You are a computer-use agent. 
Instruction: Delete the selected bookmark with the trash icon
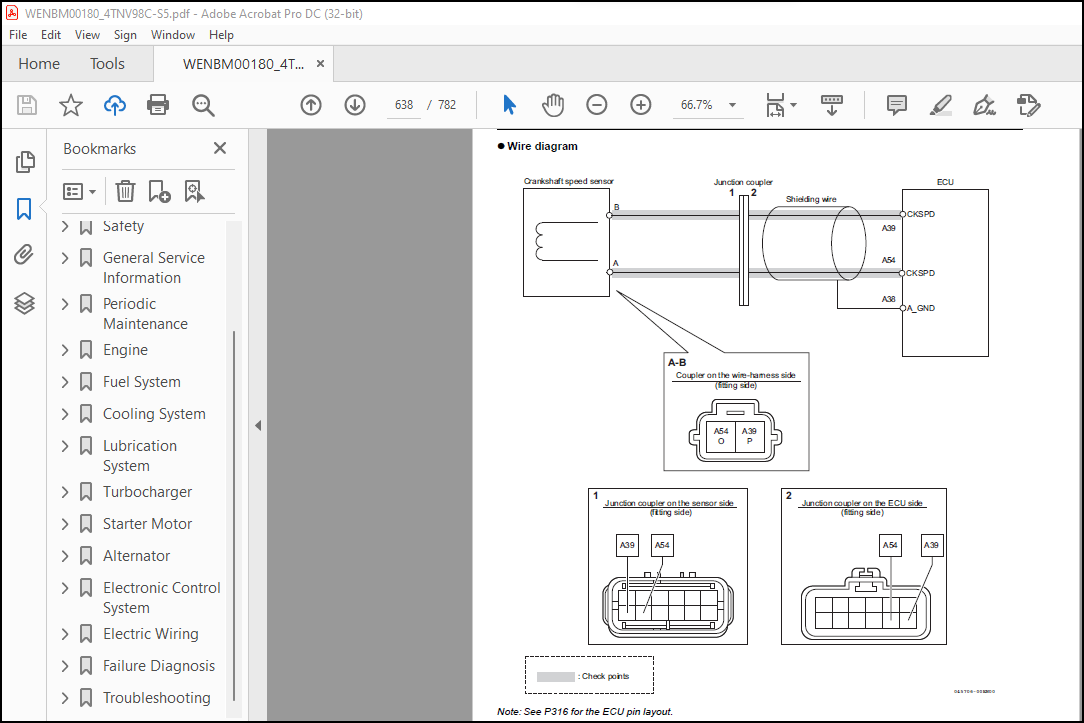click(x=125, y=191)
